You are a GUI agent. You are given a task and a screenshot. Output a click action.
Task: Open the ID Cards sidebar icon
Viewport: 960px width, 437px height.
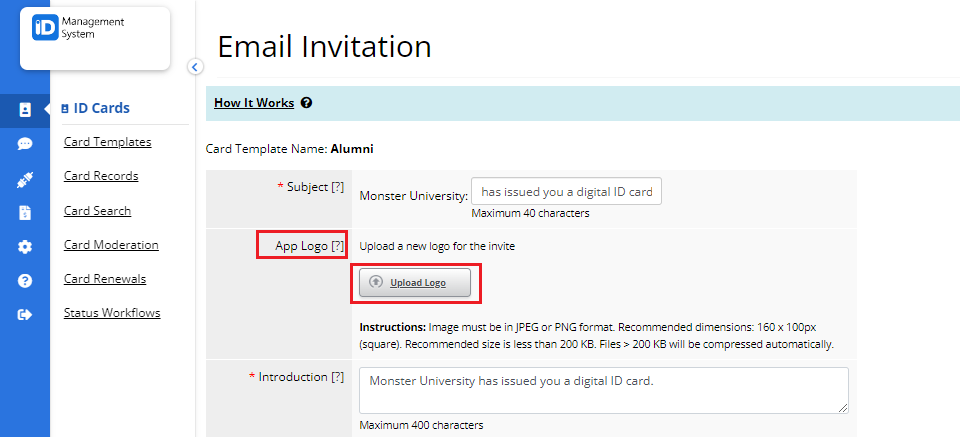(24, 110)
